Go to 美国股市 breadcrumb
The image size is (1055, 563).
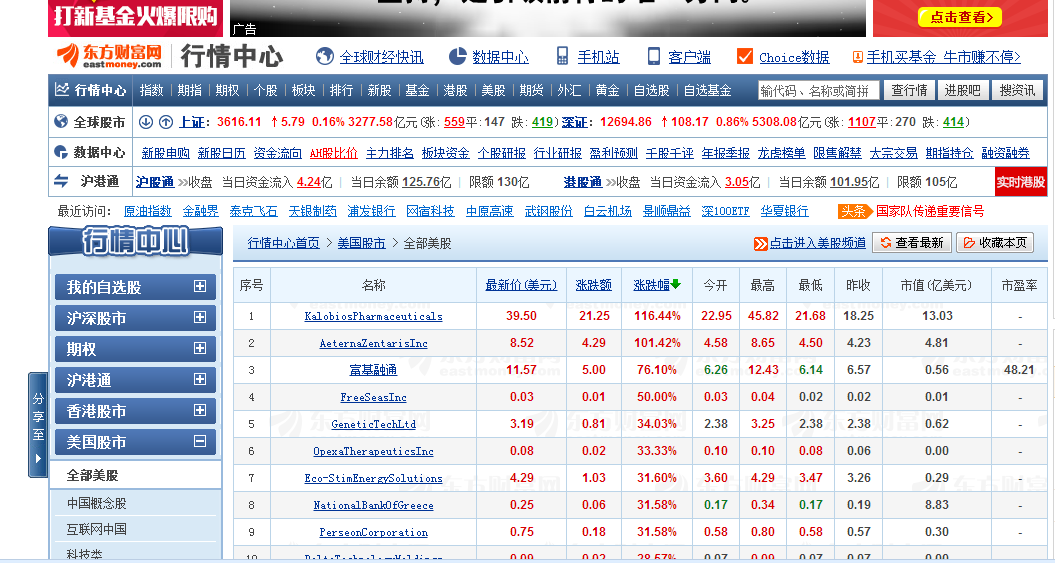pyautogui.click(x=361, y=243)
